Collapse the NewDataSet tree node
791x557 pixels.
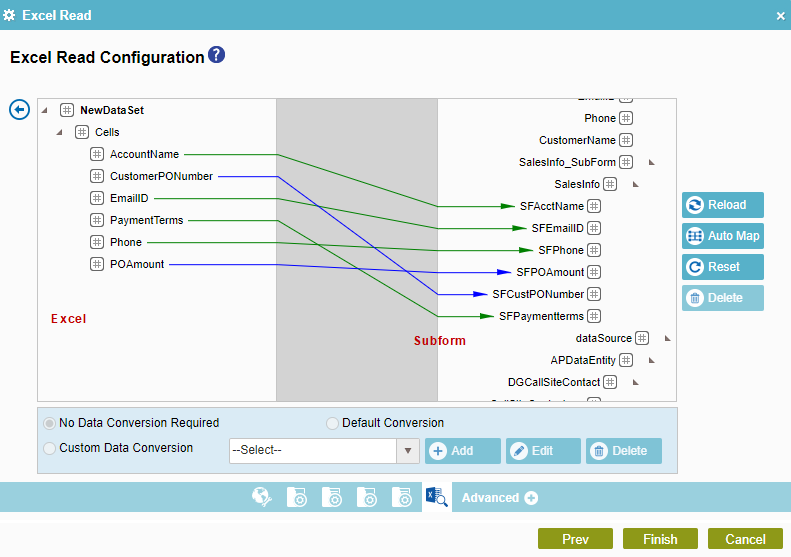[x=45, y=110]
